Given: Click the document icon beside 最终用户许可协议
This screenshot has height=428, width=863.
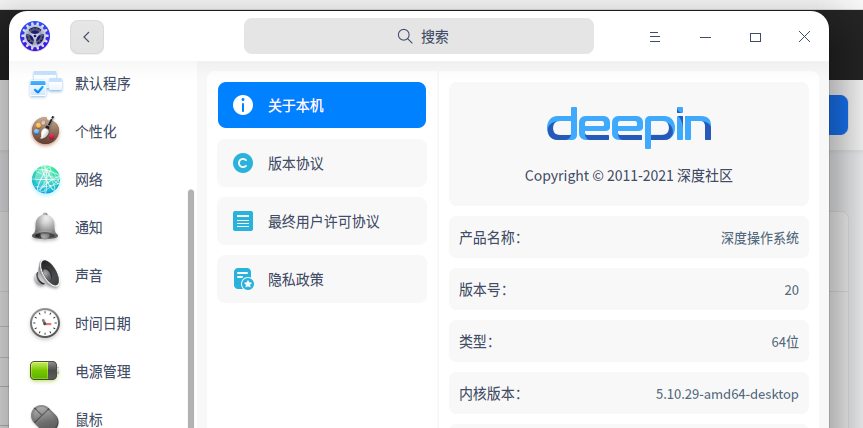Looking at the screenshot, I should coord(243,221).
